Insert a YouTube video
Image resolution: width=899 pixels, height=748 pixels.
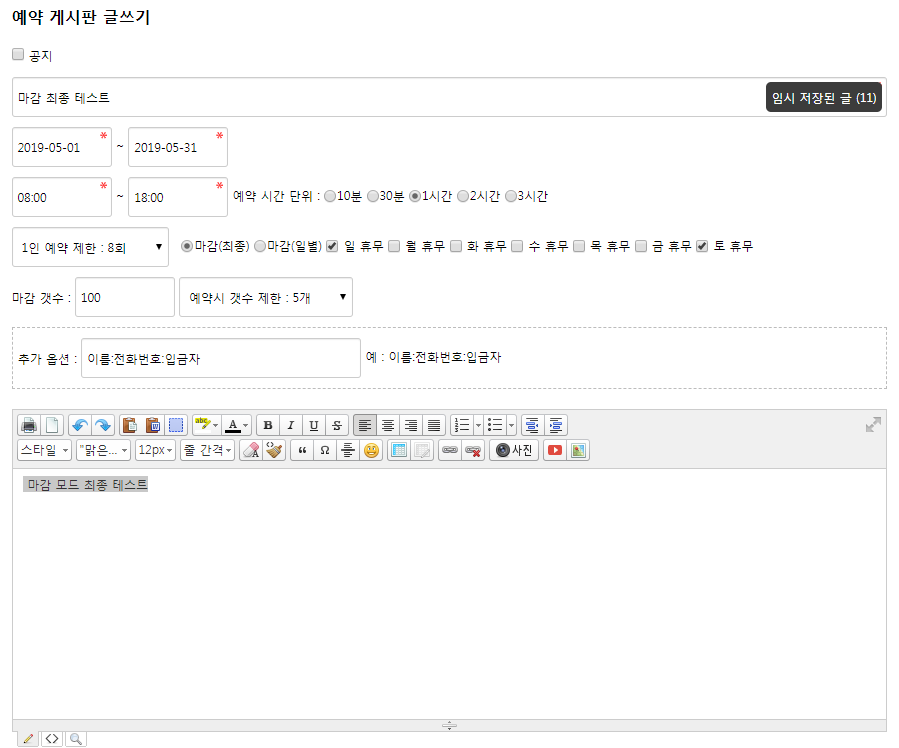(x=554, y=450)
